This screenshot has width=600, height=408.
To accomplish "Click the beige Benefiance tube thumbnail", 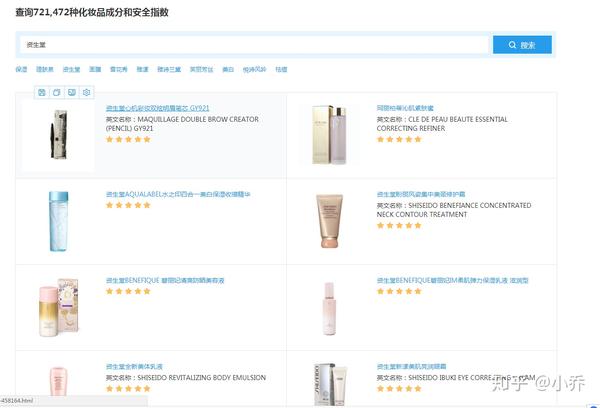I will 329,221.
